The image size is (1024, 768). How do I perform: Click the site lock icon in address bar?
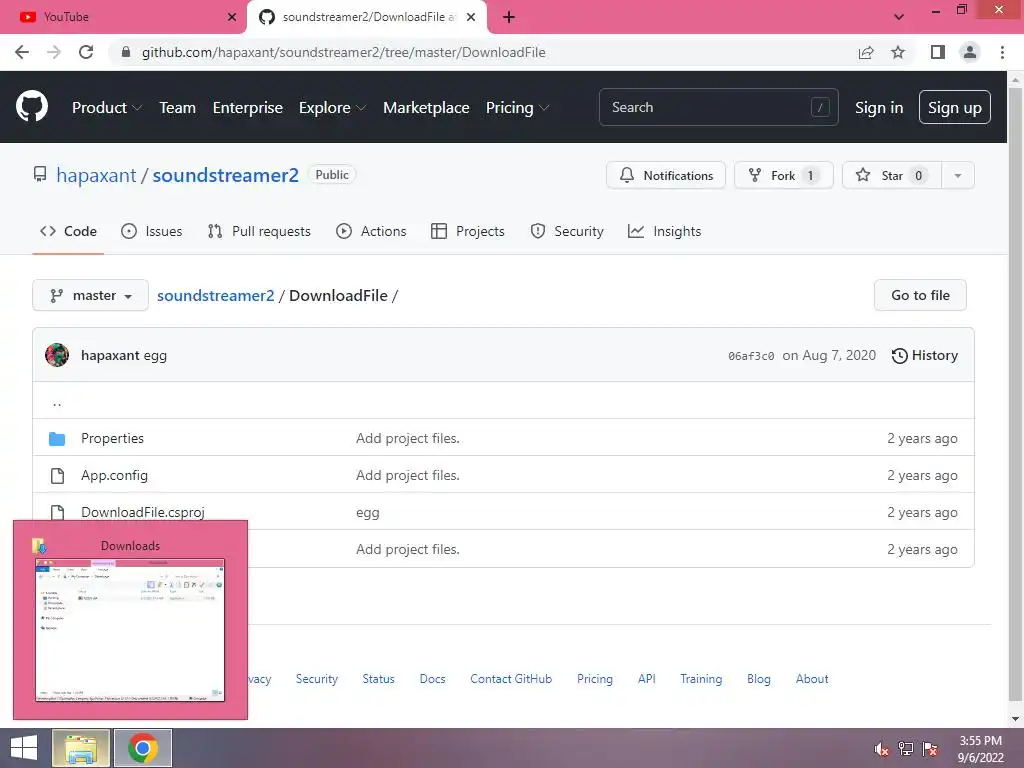[x=126, y=52]
